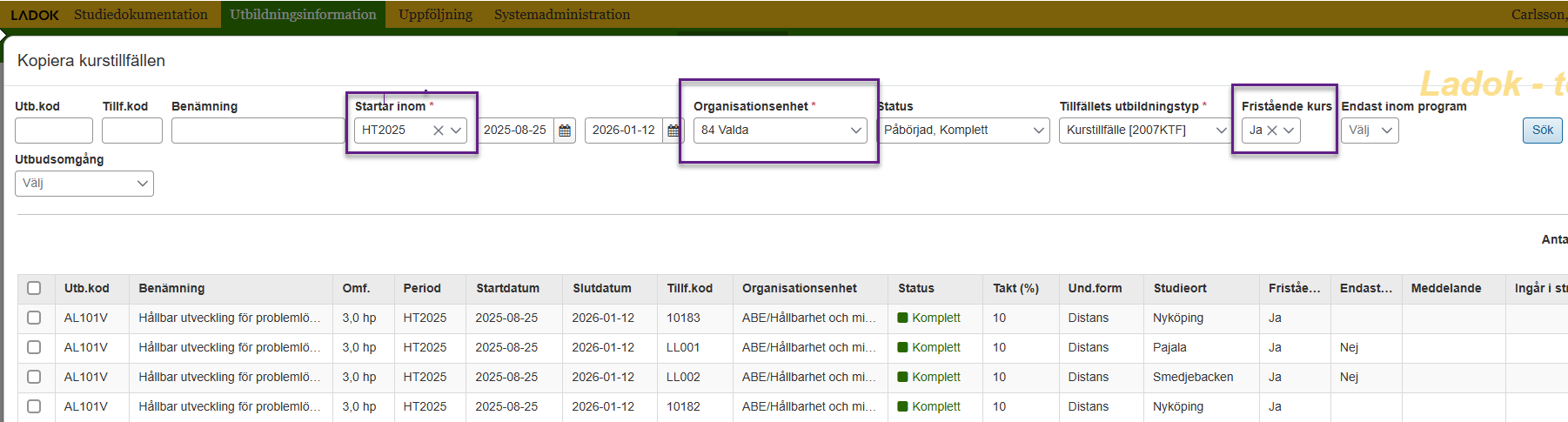Screen dimensions: 1568x422
Task: Open the Organisationsenhet dropdown showing 84 Valda
Action: (x=780, y=131)
